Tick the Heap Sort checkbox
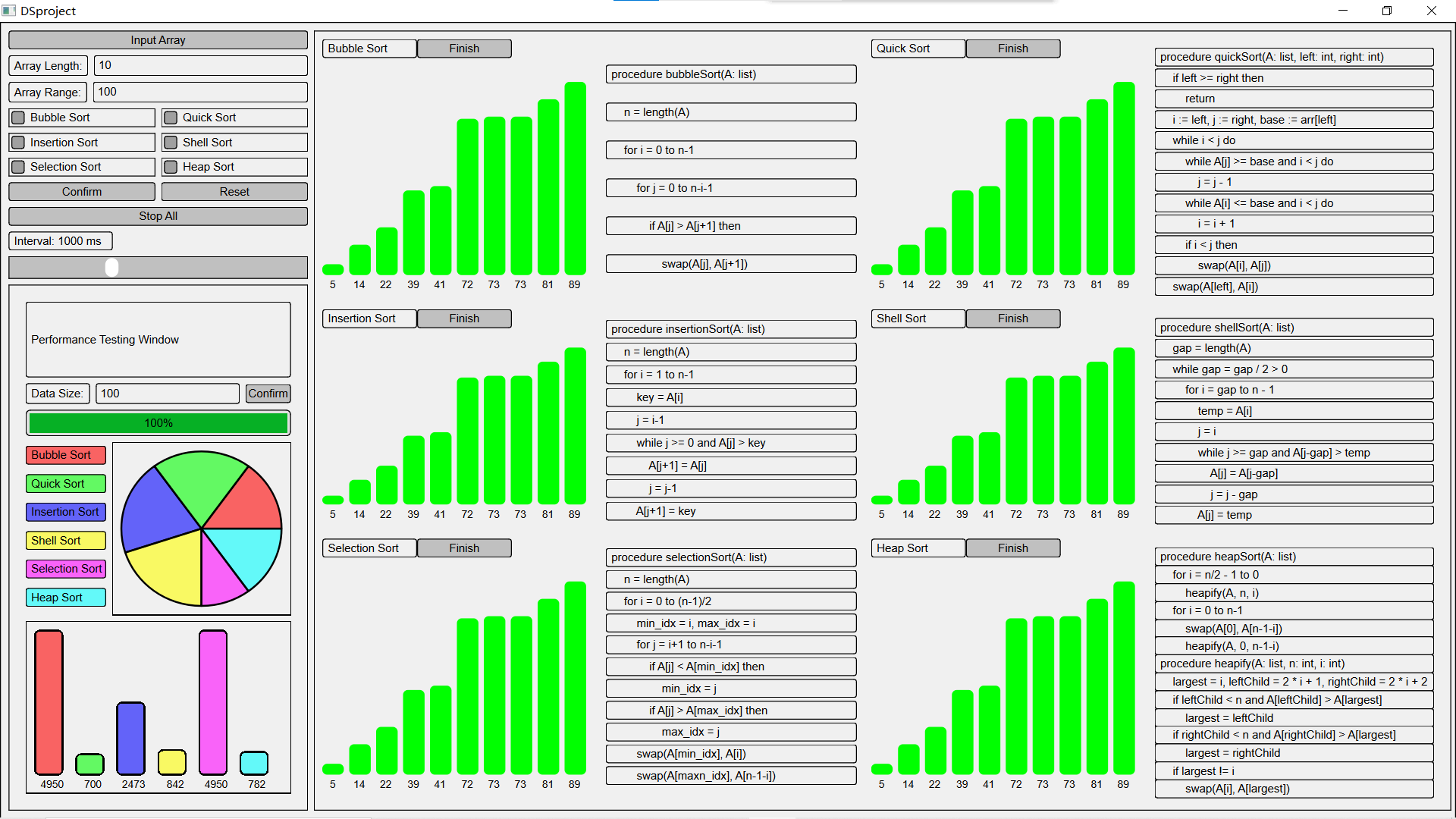This screenshot has height=819, width=1456. [171, 167]
